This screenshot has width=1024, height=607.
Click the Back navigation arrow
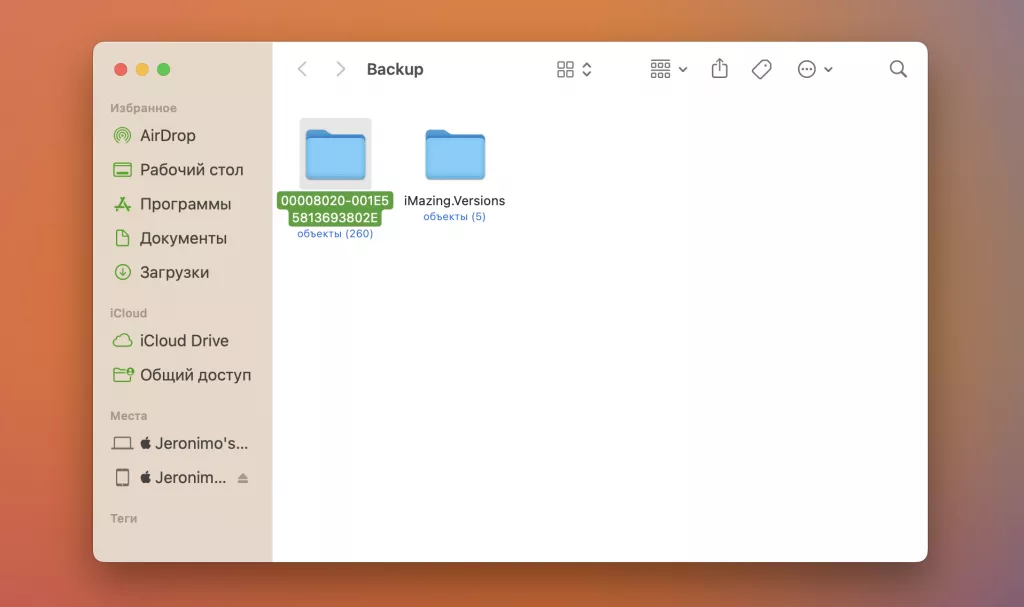302,69
